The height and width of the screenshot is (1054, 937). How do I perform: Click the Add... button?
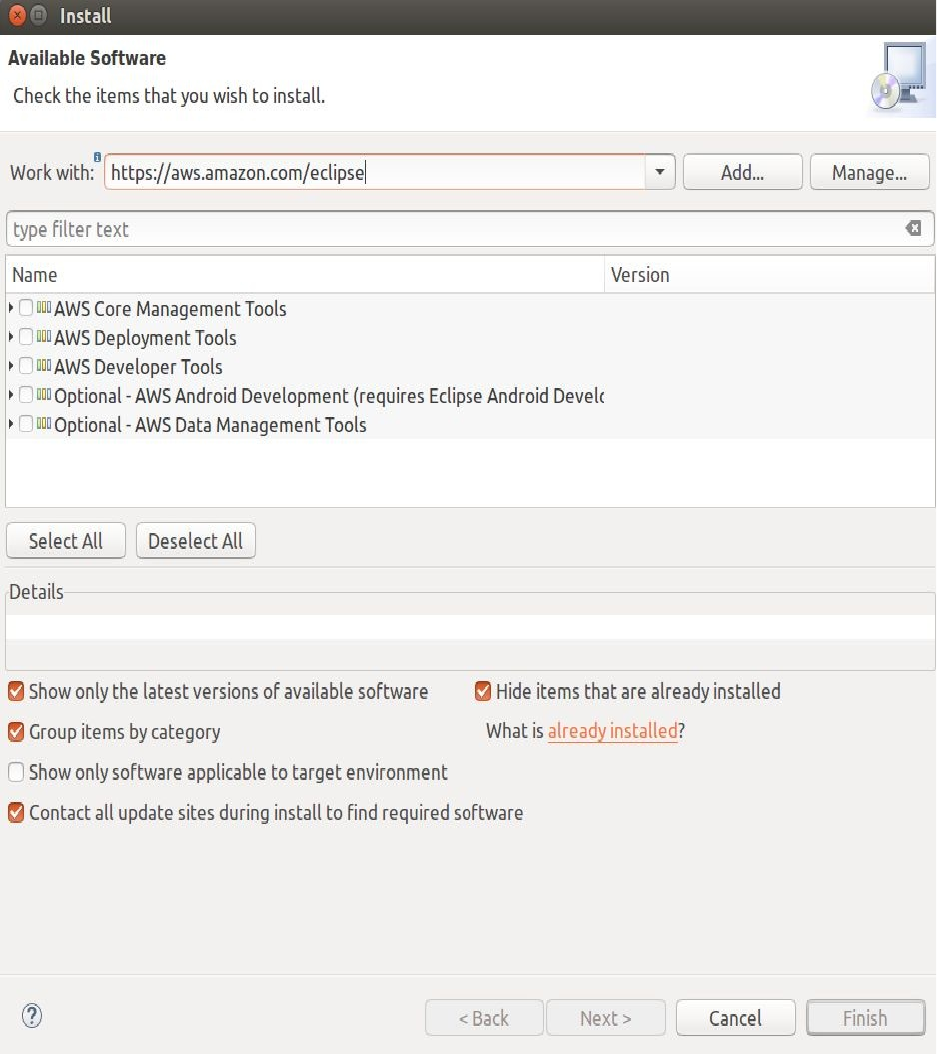pos(743,172)
